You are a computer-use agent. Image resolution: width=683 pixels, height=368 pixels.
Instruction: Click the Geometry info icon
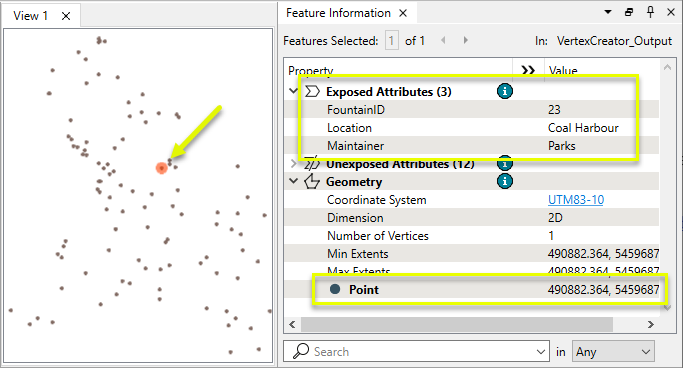tap(504, 181)
